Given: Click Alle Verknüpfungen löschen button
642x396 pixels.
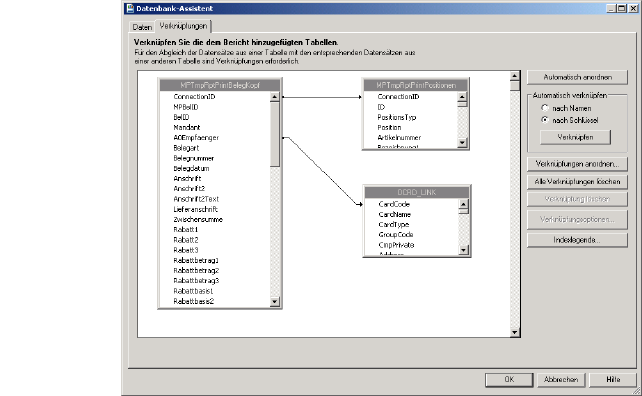Looking at the screenshot, I should click(577, 181).
